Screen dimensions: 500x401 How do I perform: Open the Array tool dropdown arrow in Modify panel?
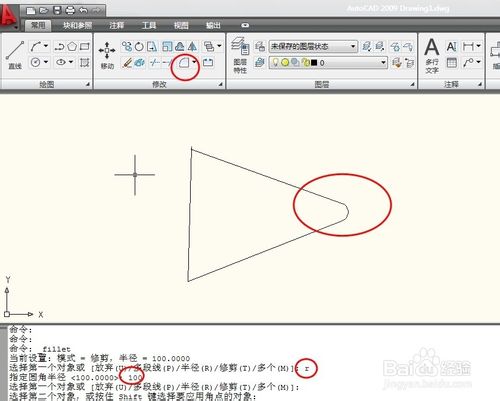(x=219, y=46)
